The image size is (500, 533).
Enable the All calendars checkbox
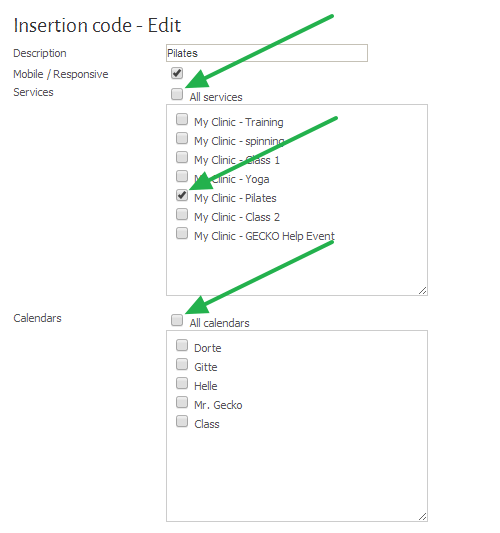177,320
